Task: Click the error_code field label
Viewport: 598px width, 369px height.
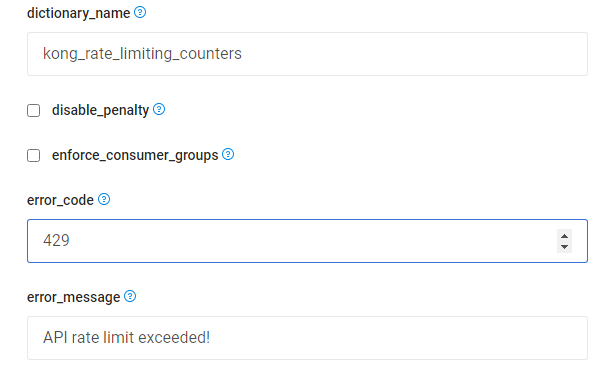Action: point(60,200)
